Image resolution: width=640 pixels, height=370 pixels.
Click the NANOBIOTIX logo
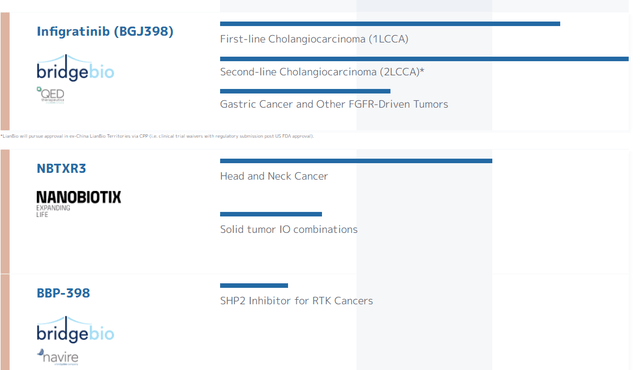click(x=78, y=204)
